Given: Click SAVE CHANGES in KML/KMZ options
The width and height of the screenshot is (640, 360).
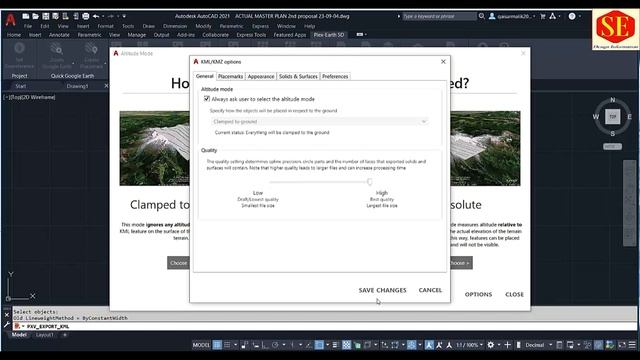Looking at the screenshot, I should (382, 290).
